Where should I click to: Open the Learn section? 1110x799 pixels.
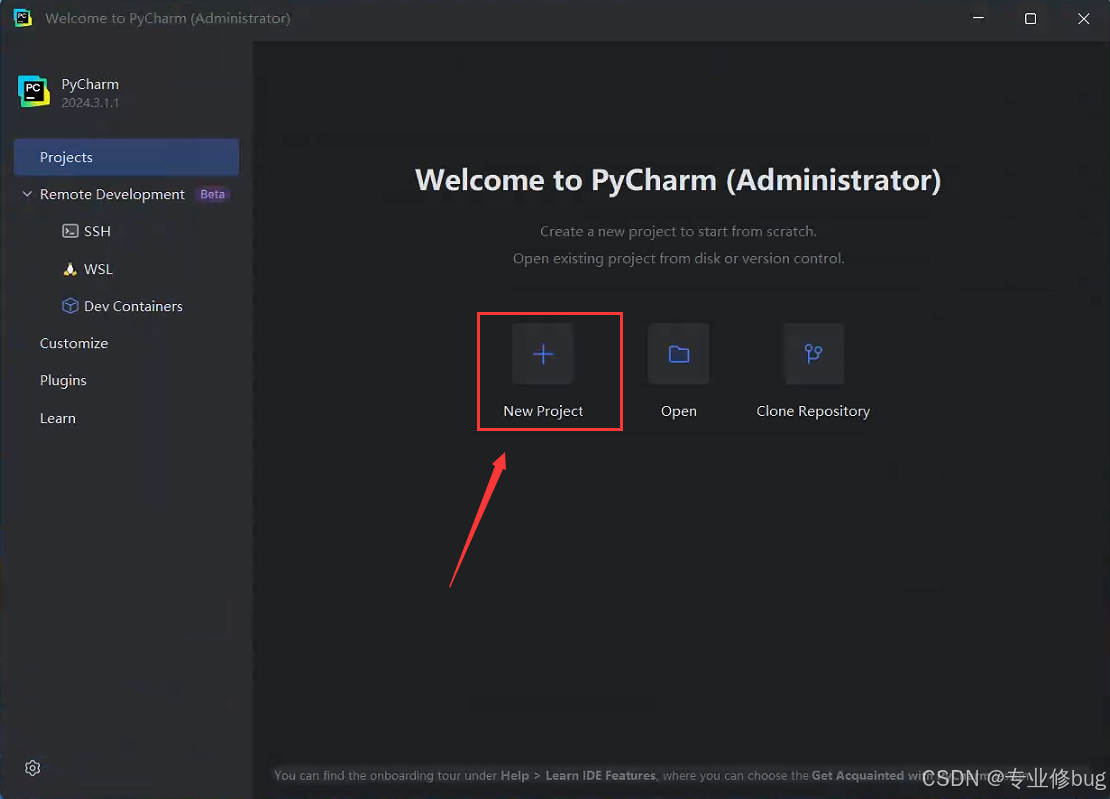click(x=57, y=418)
